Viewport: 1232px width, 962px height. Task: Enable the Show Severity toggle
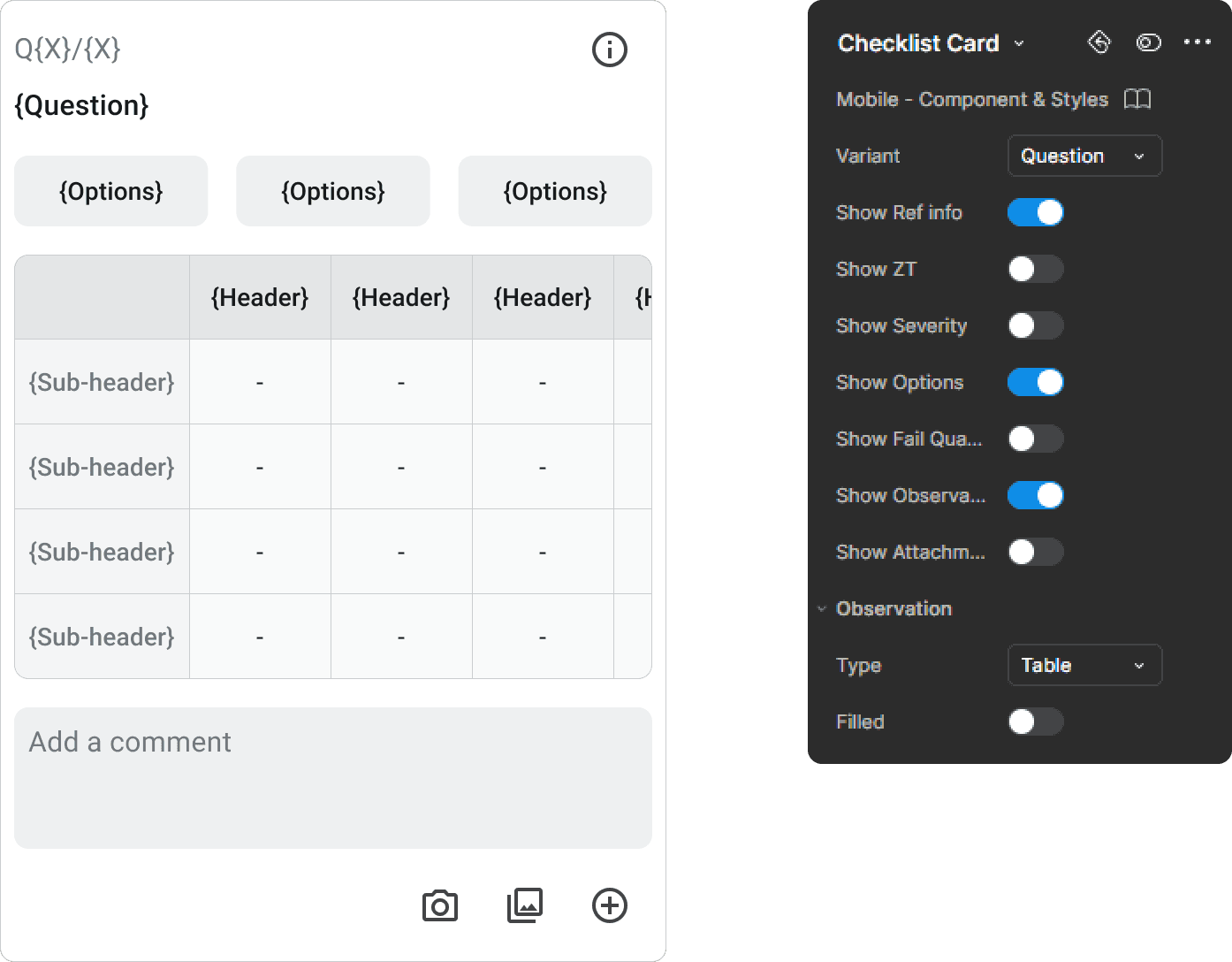[1036, 325]
